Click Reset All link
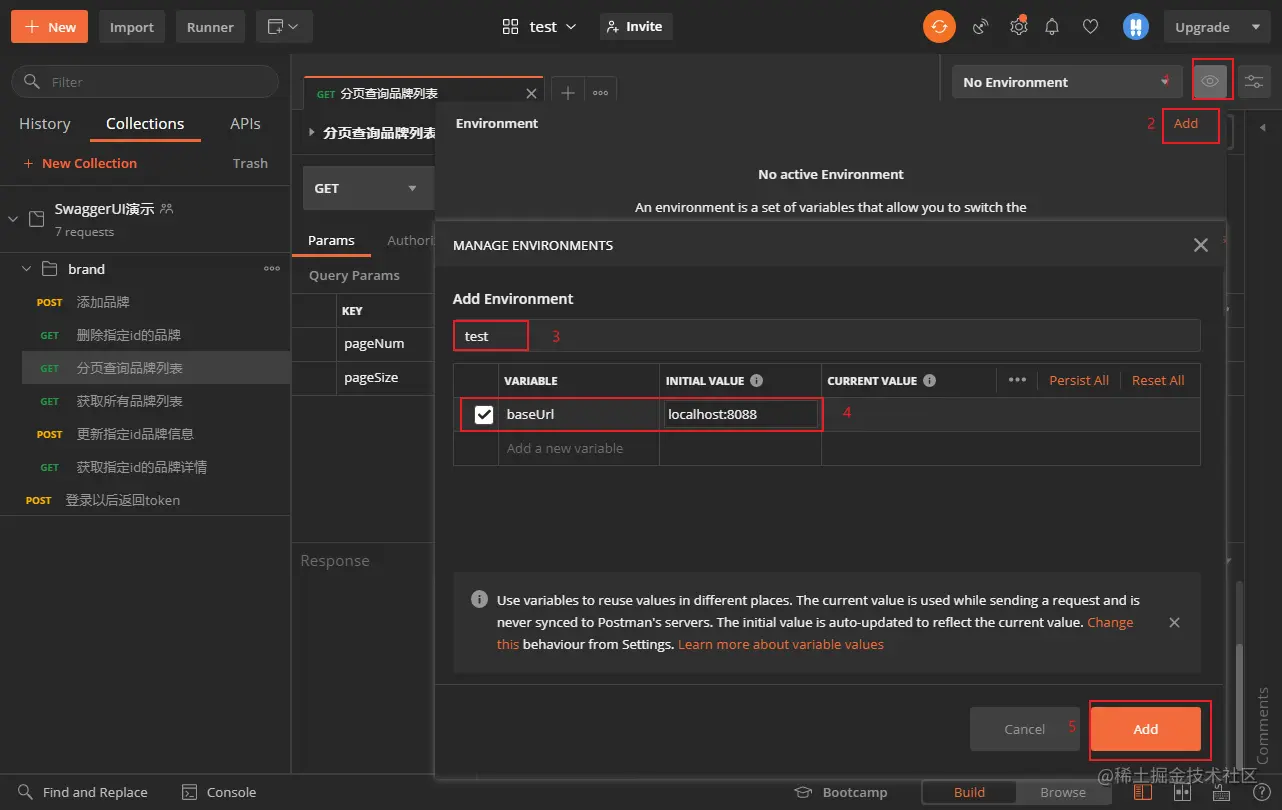1282x810 pixels. click(1158, 380)
